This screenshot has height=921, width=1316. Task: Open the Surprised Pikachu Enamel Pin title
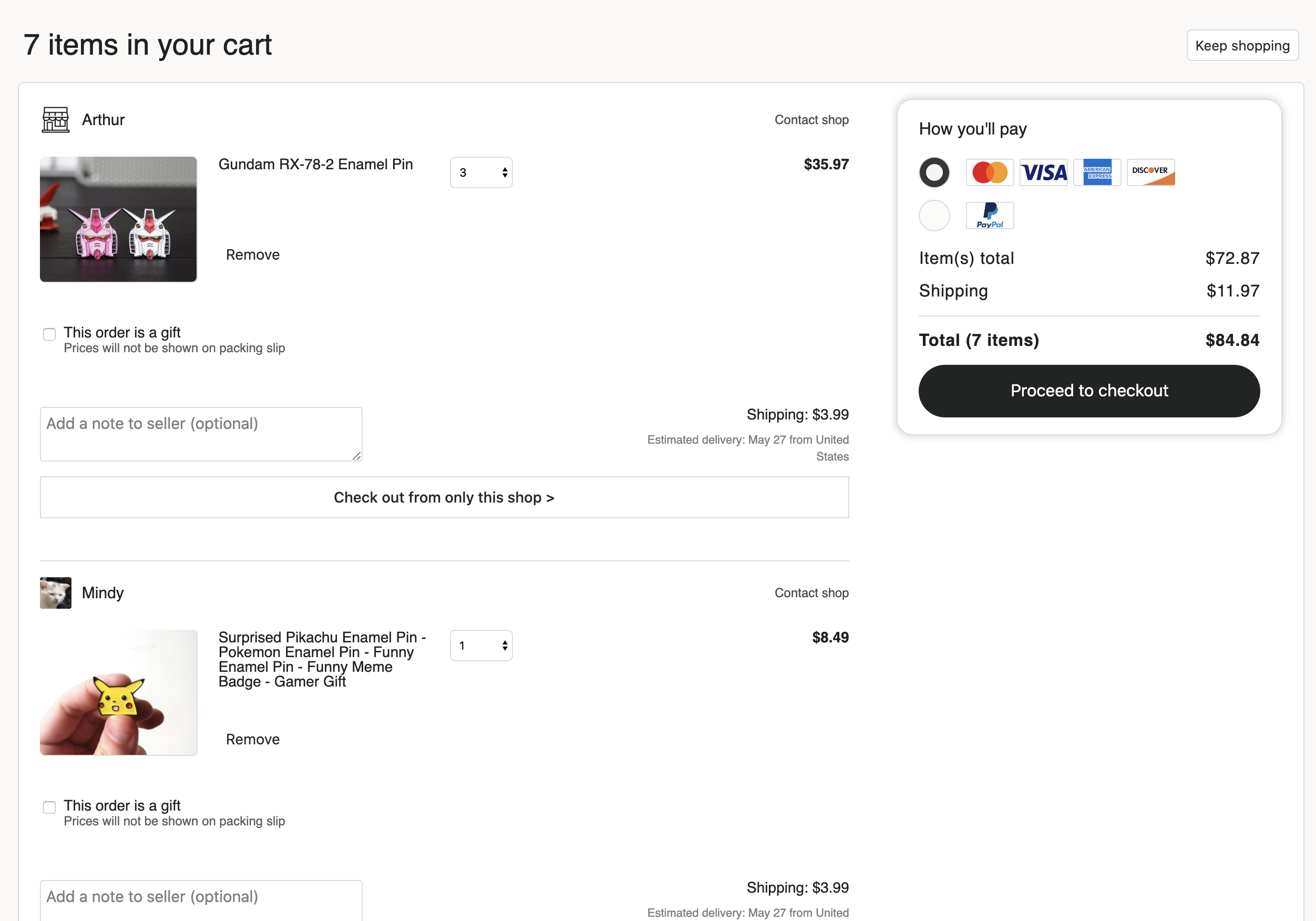pyautogui.click(x=322, y=659)
